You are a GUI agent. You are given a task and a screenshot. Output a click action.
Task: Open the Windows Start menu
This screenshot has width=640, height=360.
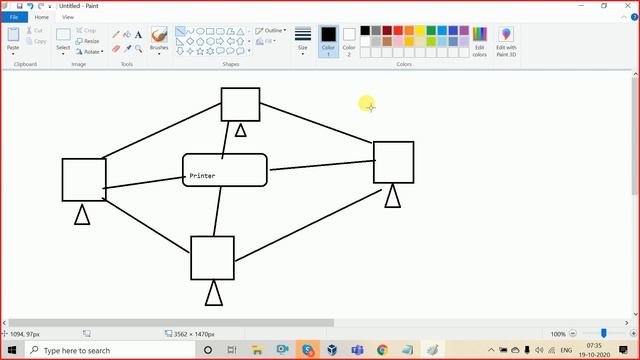12,350
